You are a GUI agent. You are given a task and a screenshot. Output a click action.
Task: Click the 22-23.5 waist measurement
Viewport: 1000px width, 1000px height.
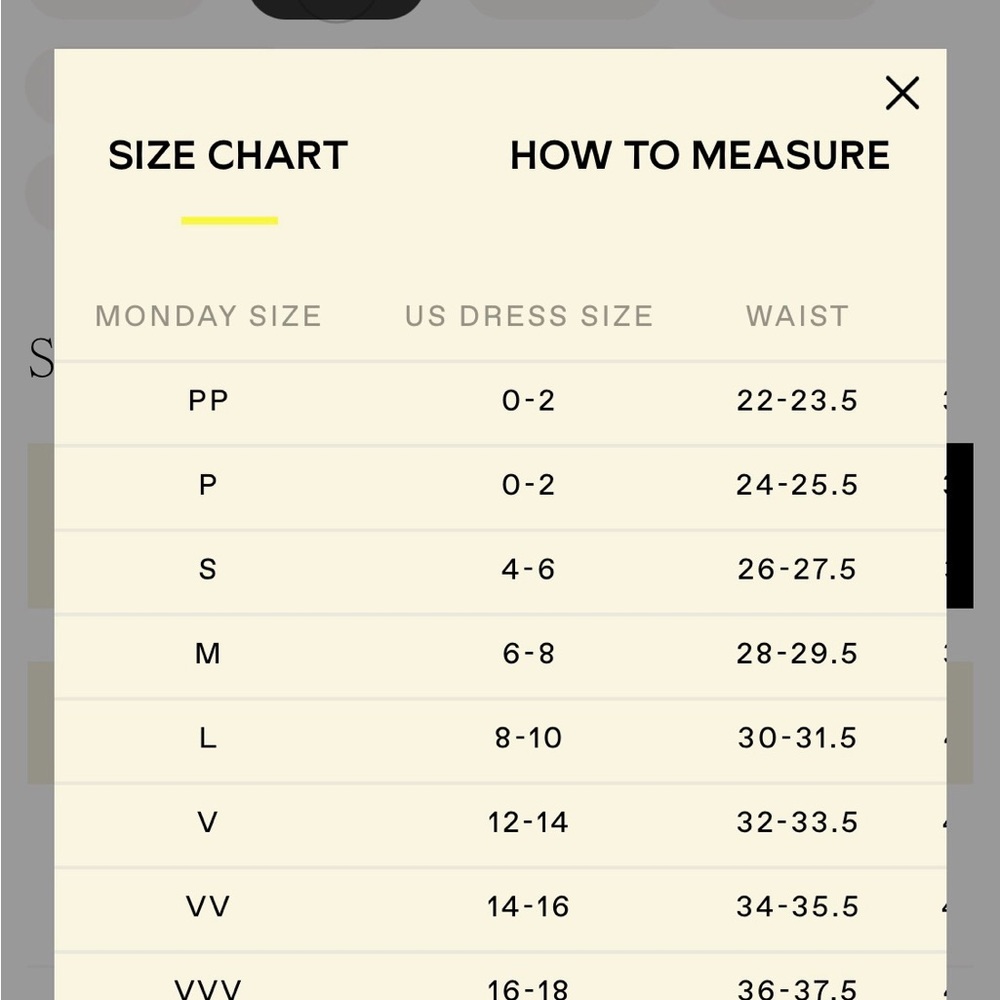[x=797, y=401]
